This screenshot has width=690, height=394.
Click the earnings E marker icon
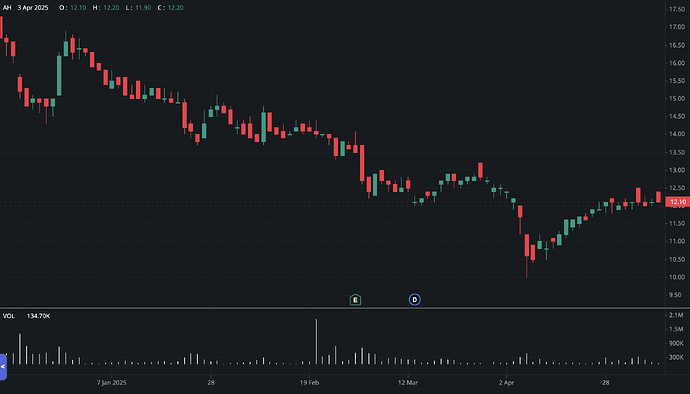coord(355,300)
